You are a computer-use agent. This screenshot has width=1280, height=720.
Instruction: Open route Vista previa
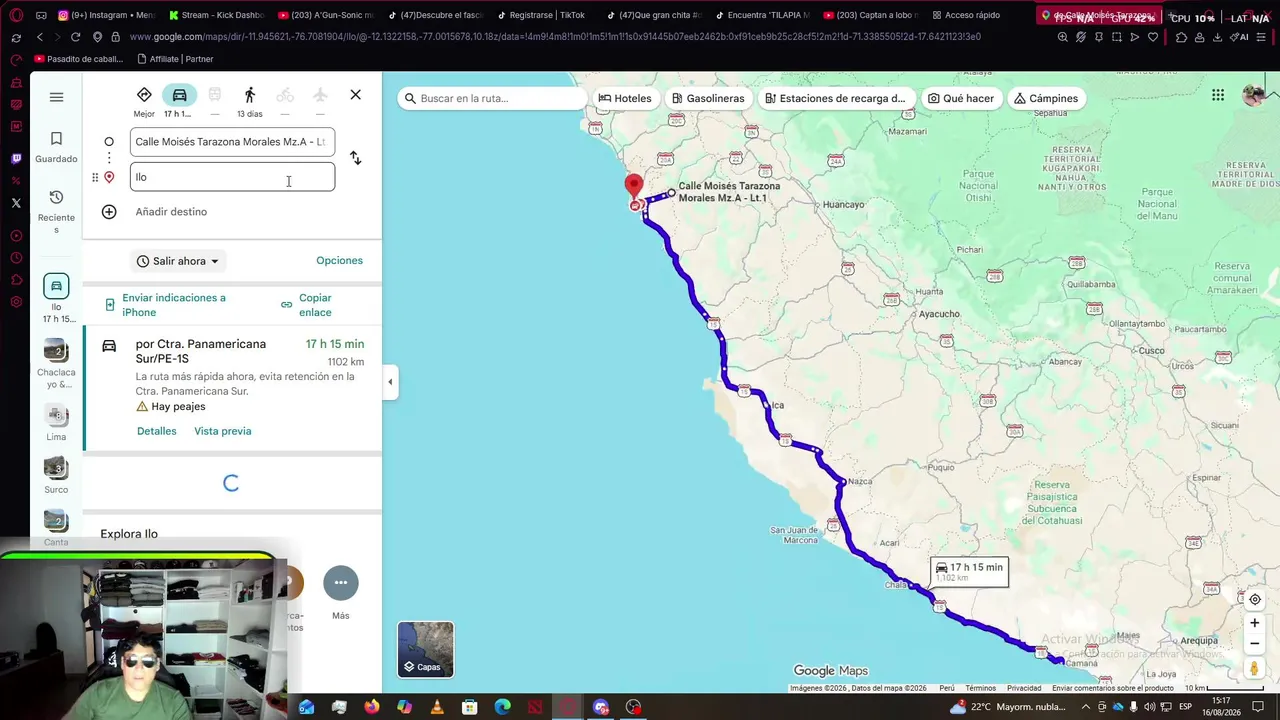pyautogui.click(x=222, y=431)
